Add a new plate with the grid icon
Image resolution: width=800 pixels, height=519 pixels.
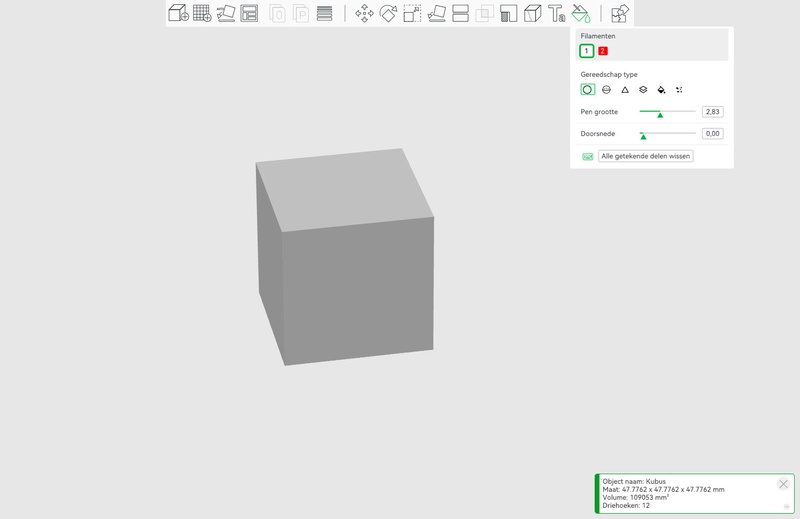tap(202, 13)
